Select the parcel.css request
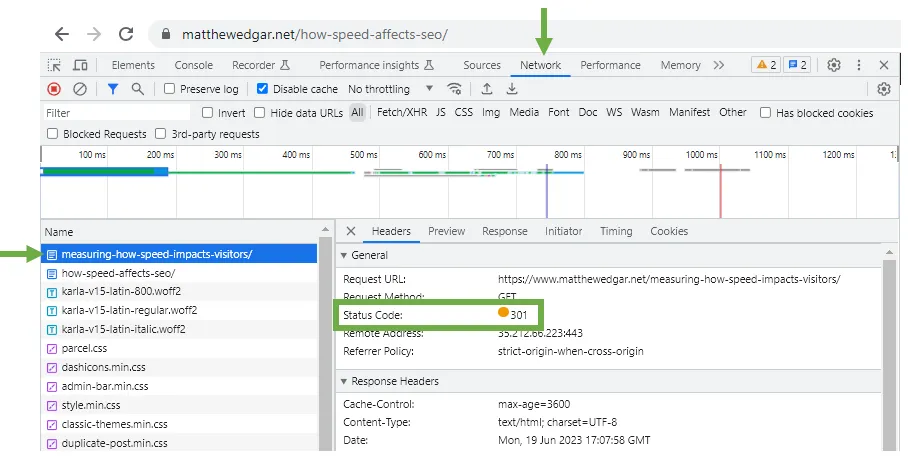Screen dimensions: 922x469 tap(179, 349)
